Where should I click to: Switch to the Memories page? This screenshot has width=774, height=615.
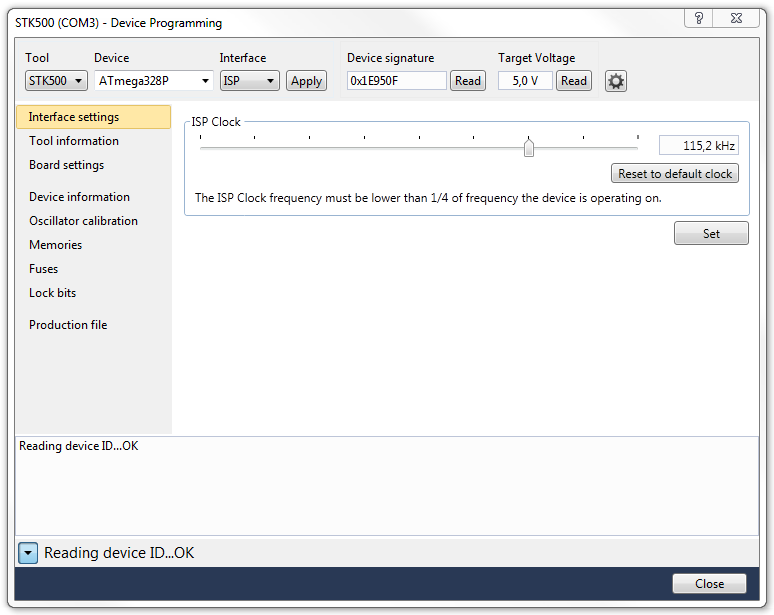pos(56,245)
